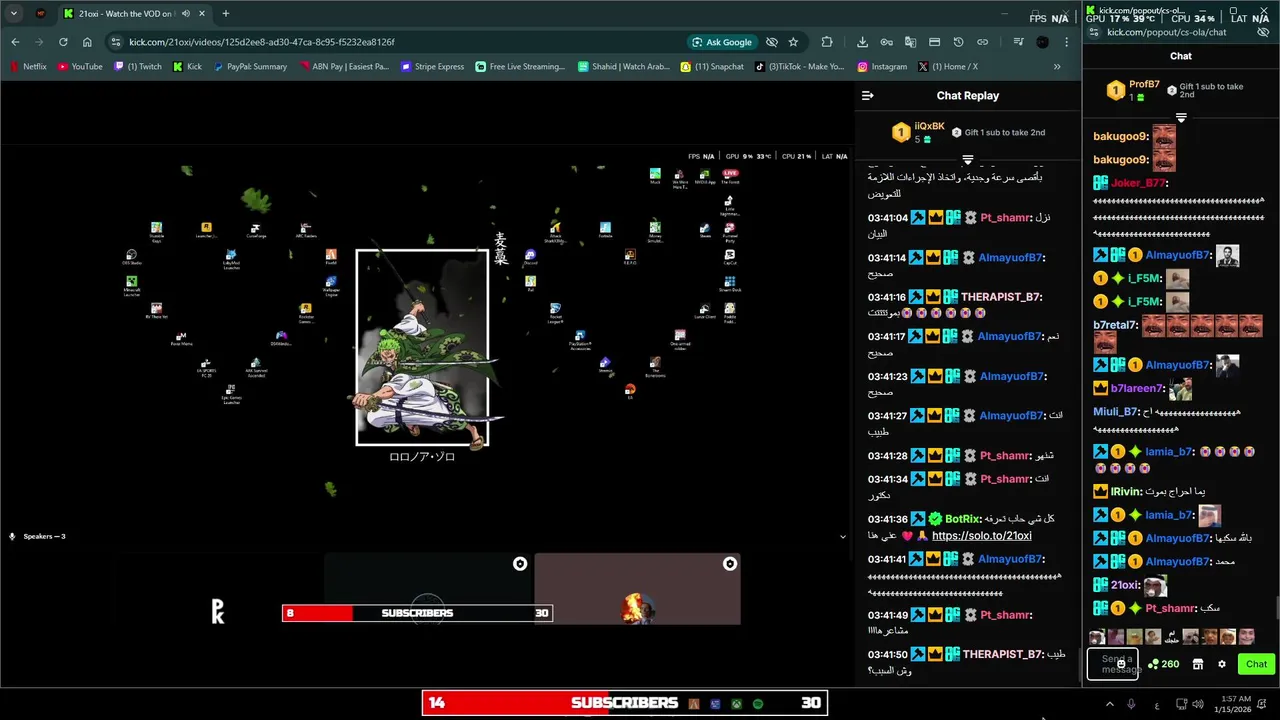Expand the pinned gift leaderboard in Chat Replay

[967, 160]
